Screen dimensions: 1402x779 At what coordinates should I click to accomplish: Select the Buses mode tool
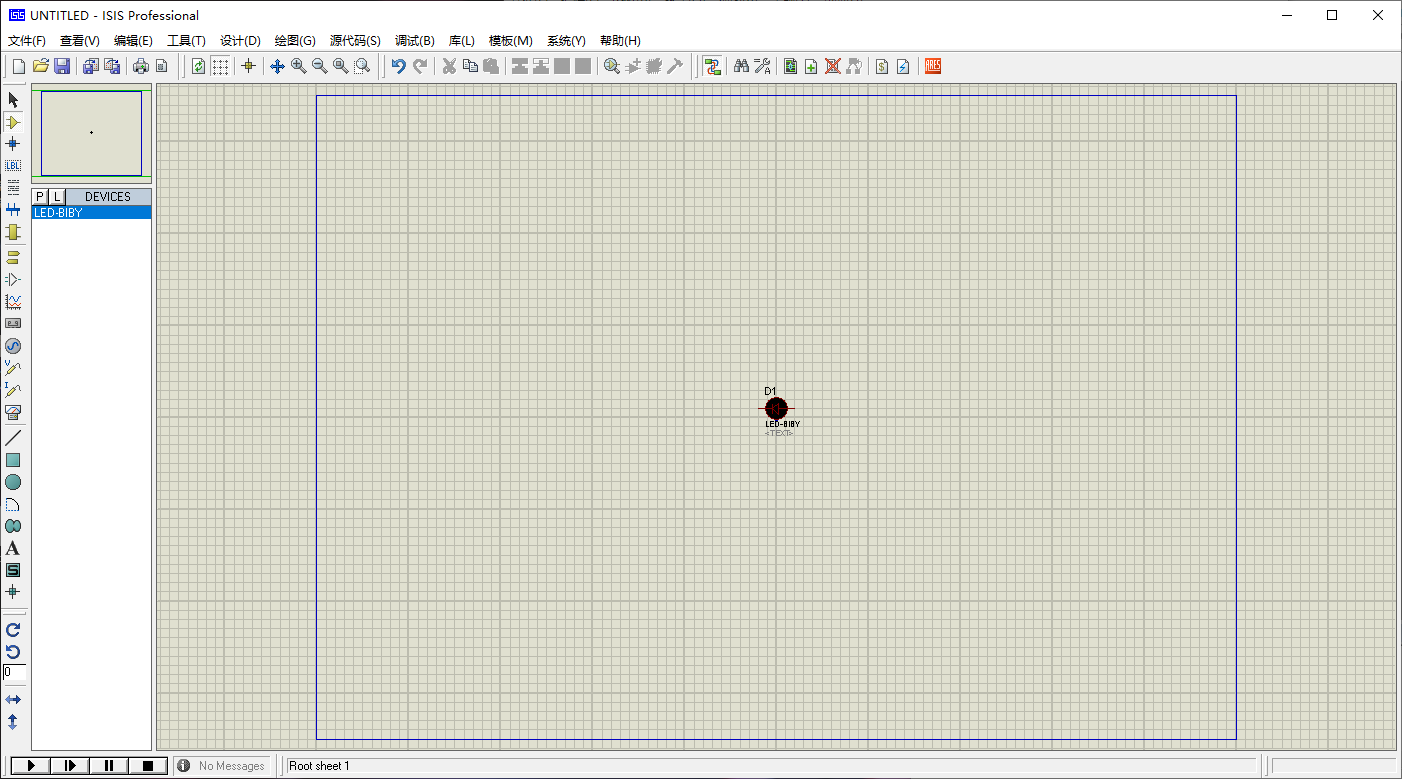[x=13, y=210]
